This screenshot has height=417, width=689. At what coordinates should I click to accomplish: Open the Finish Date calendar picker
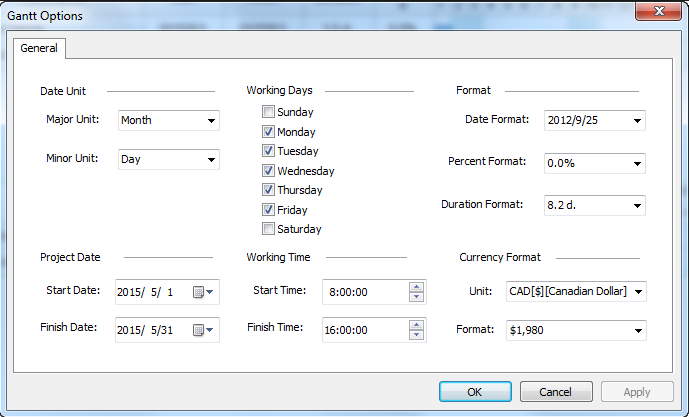[203, 330]
